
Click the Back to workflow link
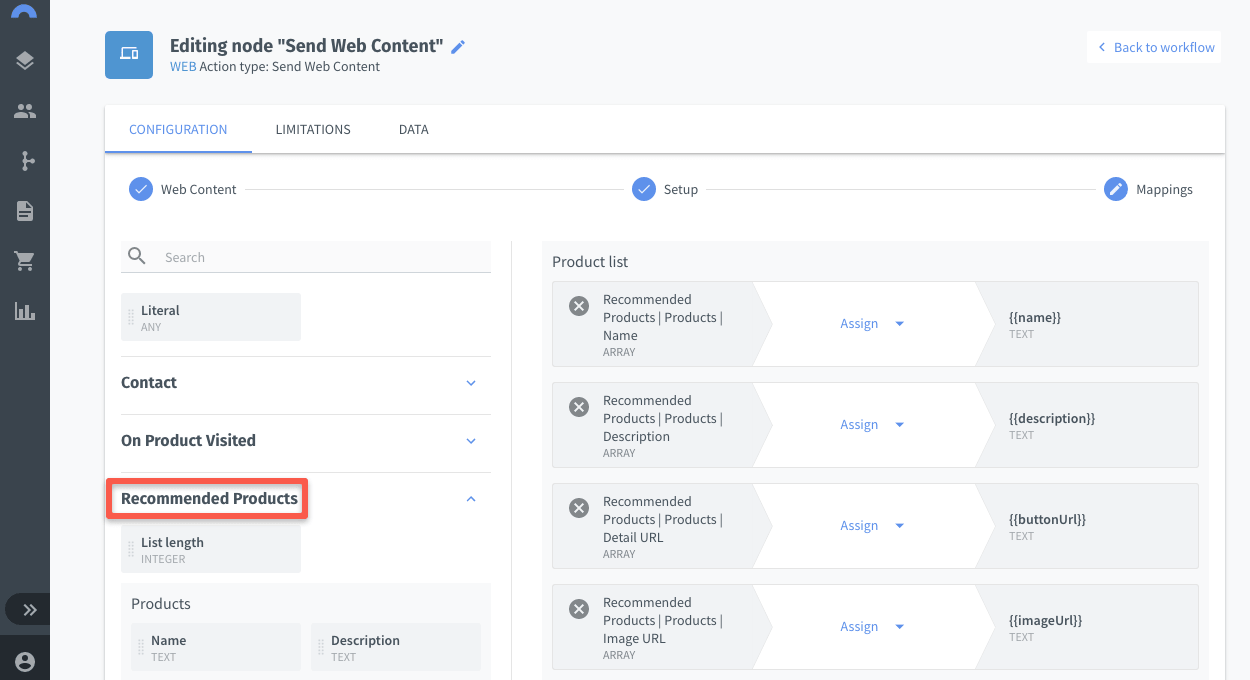coord(1155,47)
